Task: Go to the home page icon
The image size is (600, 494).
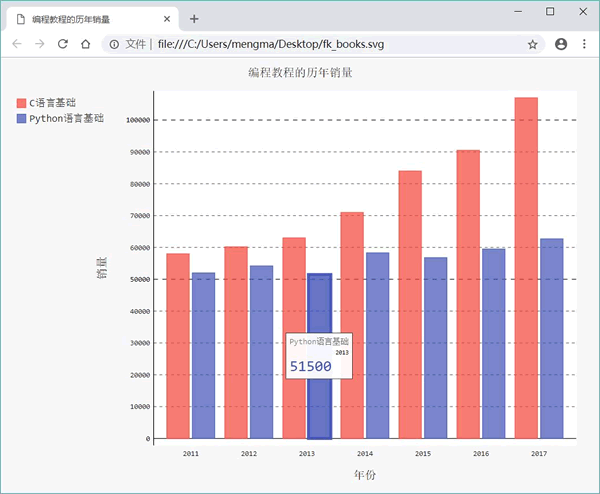Action: [86, 44]
